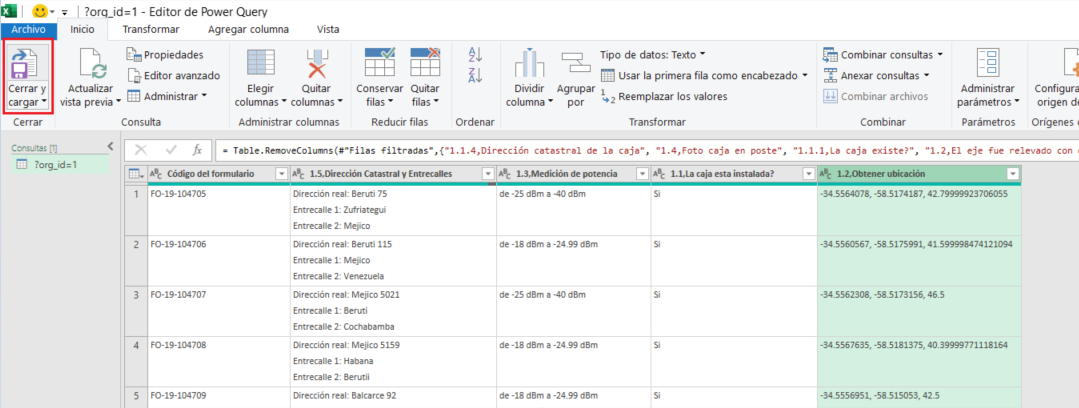
Task: Open the Combinar consultas dropdown
Action: tap(939, 54)
